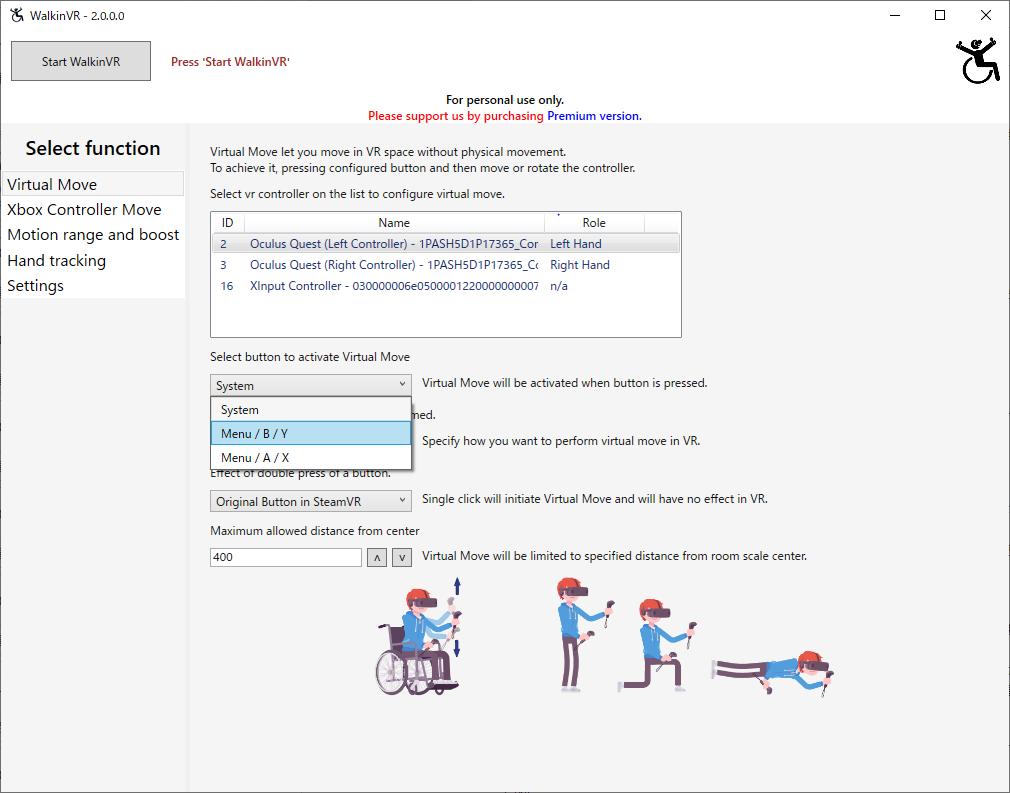The height and width of the screenshot is (793, 1010).
Task: Click the wheelchair logo icon
Action: (978, 61)
